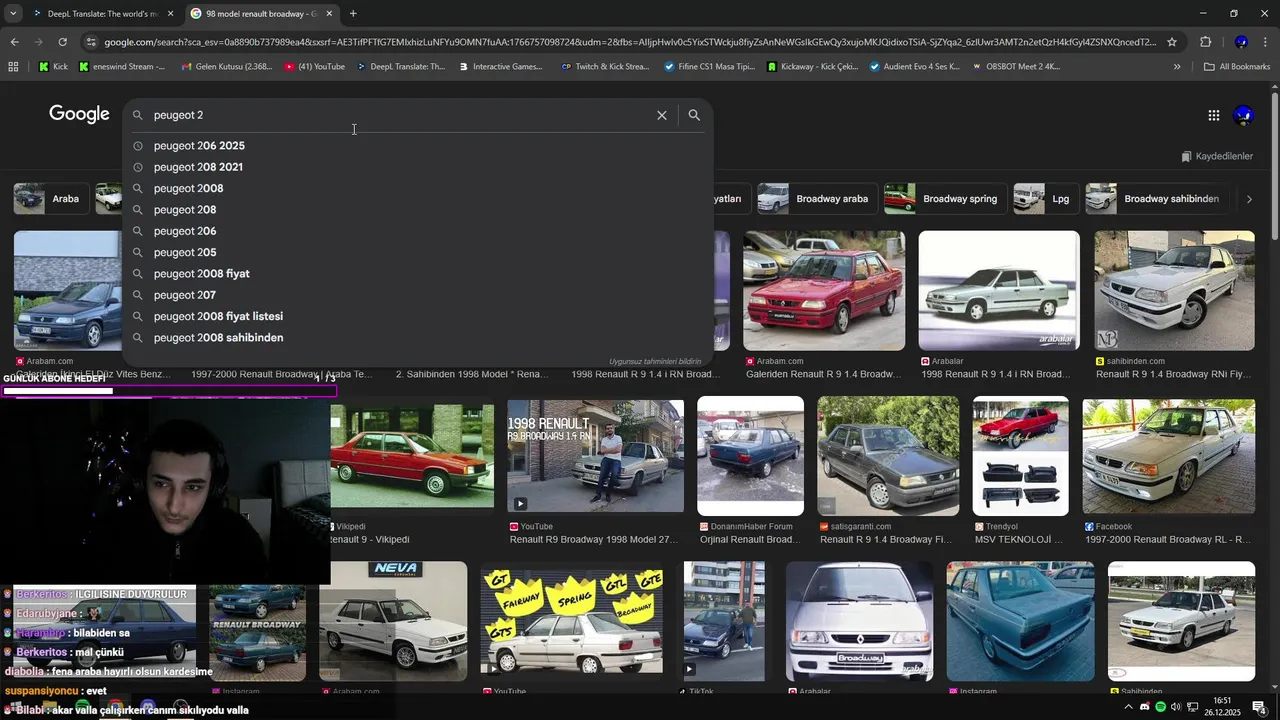The image size is (1280, 720).
Task: Open the Chrome three-dot menu
Action: coord(1265,42)
